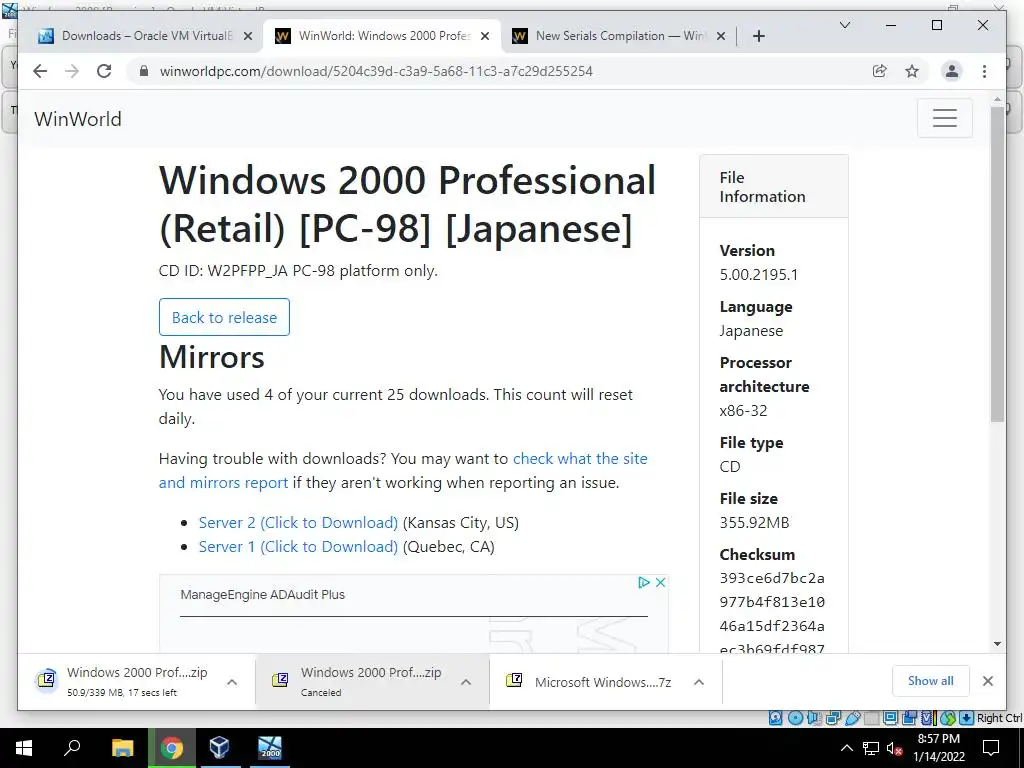View site security lock info
The height and width of the screenshot is (768, 1024).
[144, 71]
